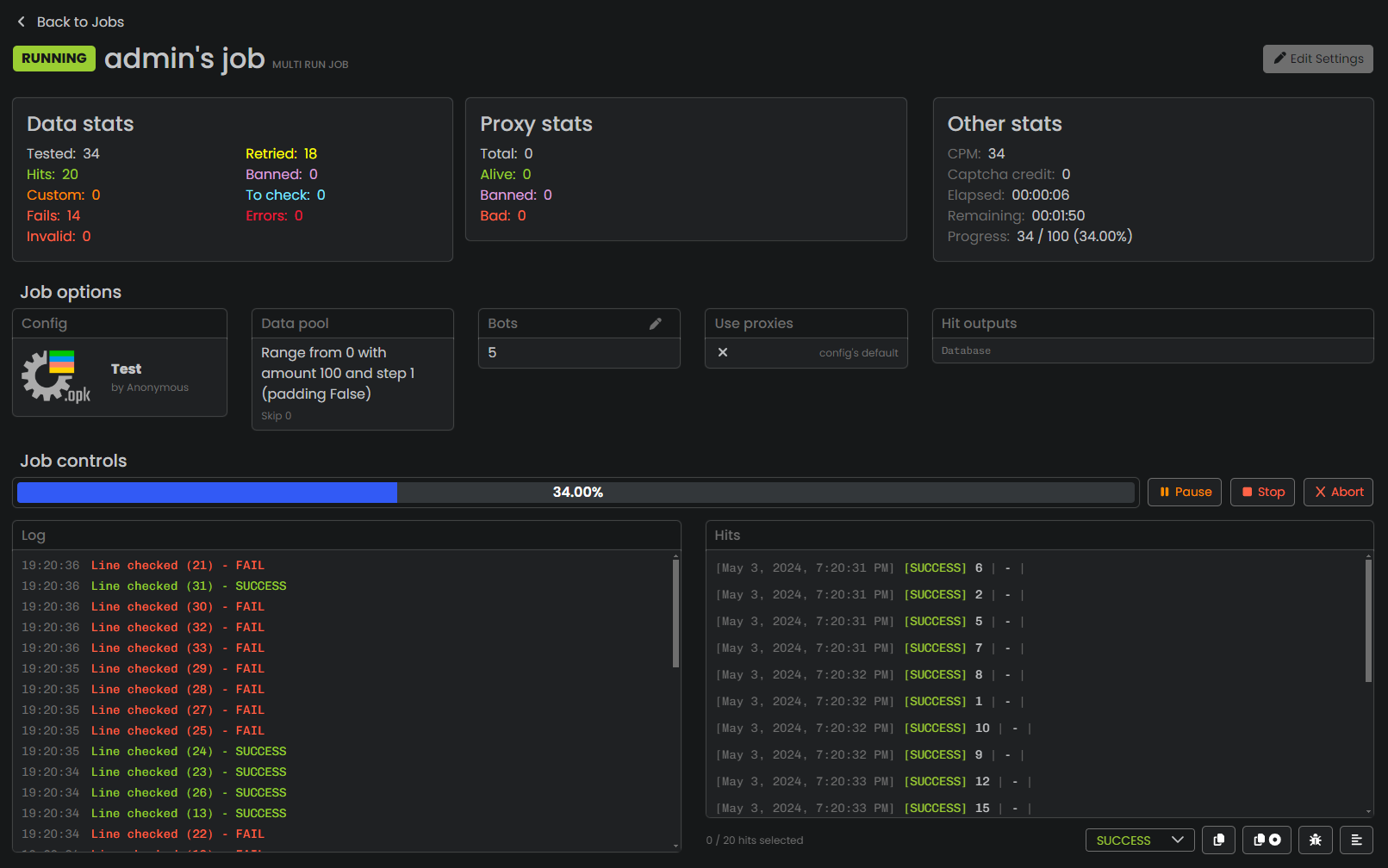Click the pencil icon on Edit Settings
The width and height of the screenshot is (1388, 868).
click(x=1279, y=59)
